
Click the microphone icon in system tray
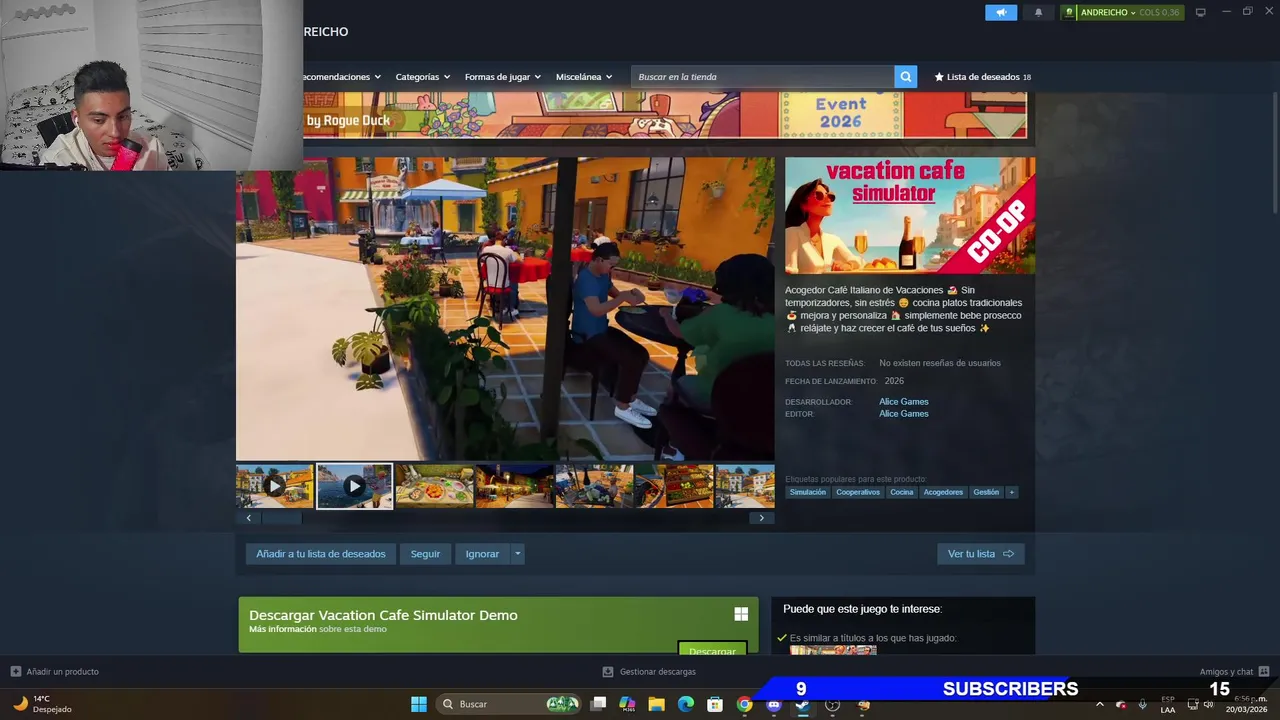click(1142, 704)
